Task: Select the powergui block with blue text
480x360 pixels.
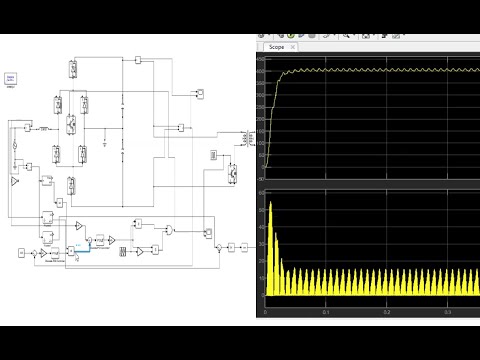Action: click(x=10, y=79)
